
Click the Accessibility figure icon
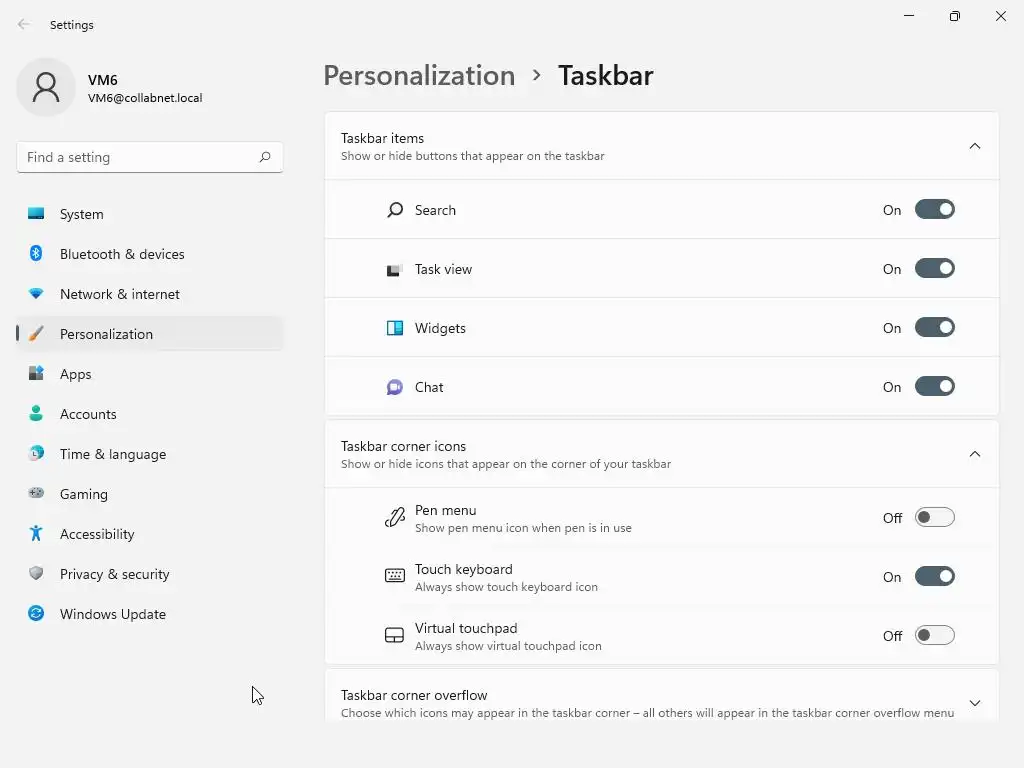tap(36, 534)
